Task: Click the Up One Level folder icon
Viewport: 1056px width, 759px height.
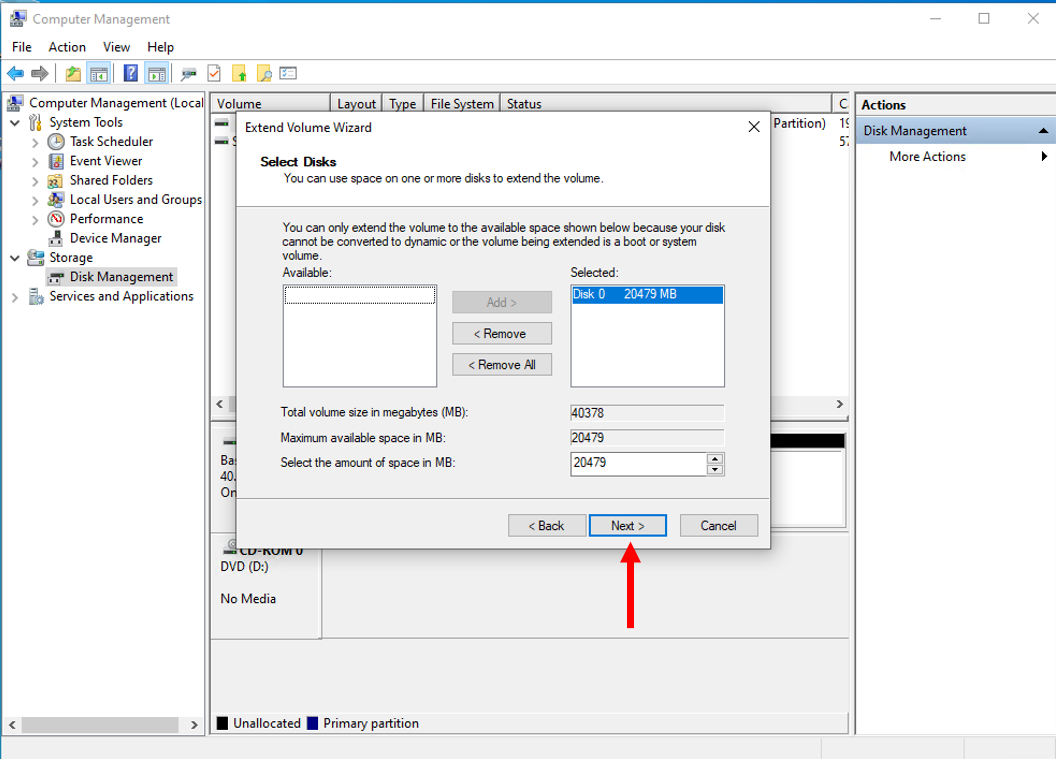Action: (x=73, y=73)
